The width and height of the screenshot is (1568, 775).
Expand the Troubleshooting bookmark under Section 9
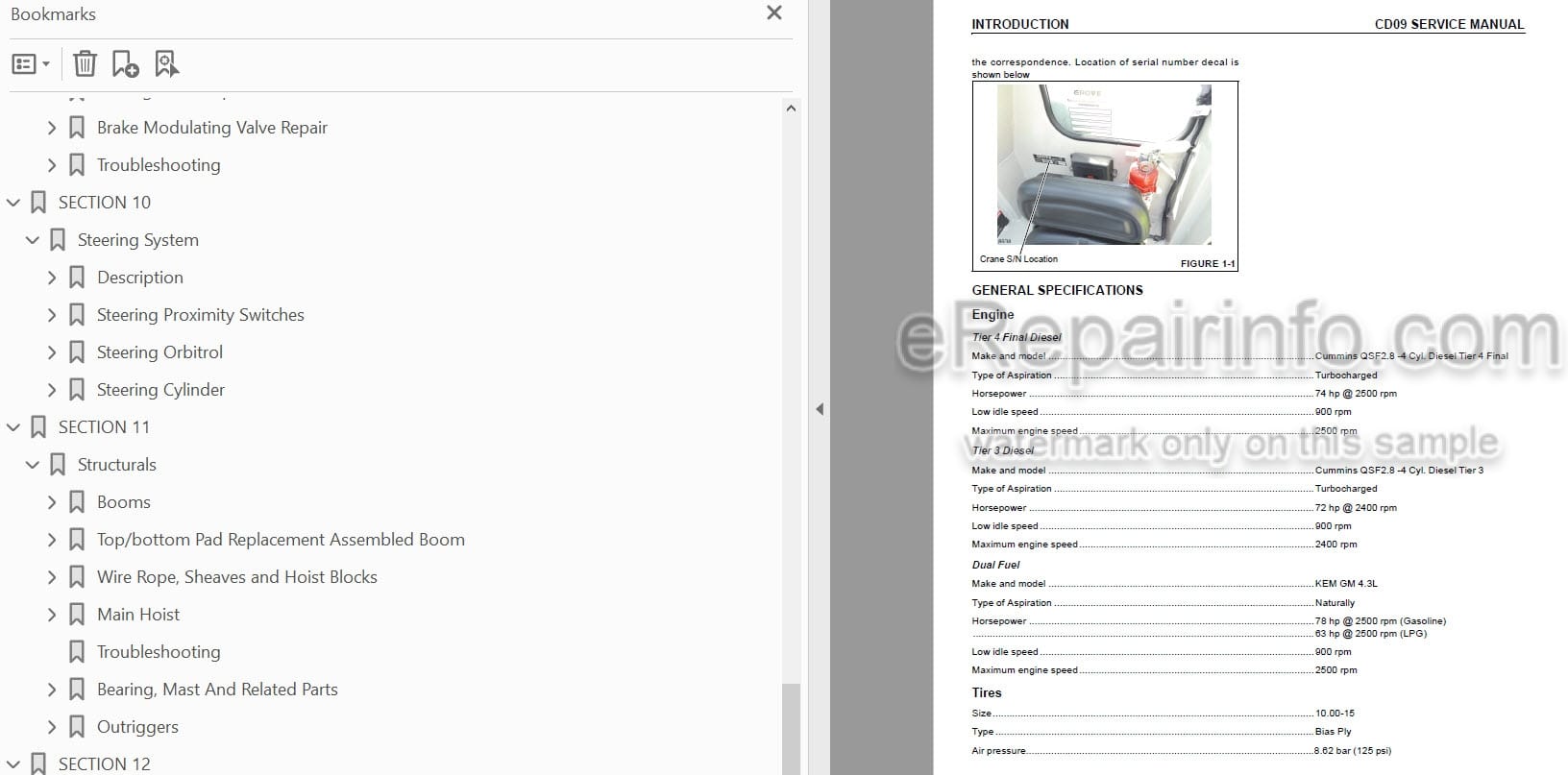[52, 165]
